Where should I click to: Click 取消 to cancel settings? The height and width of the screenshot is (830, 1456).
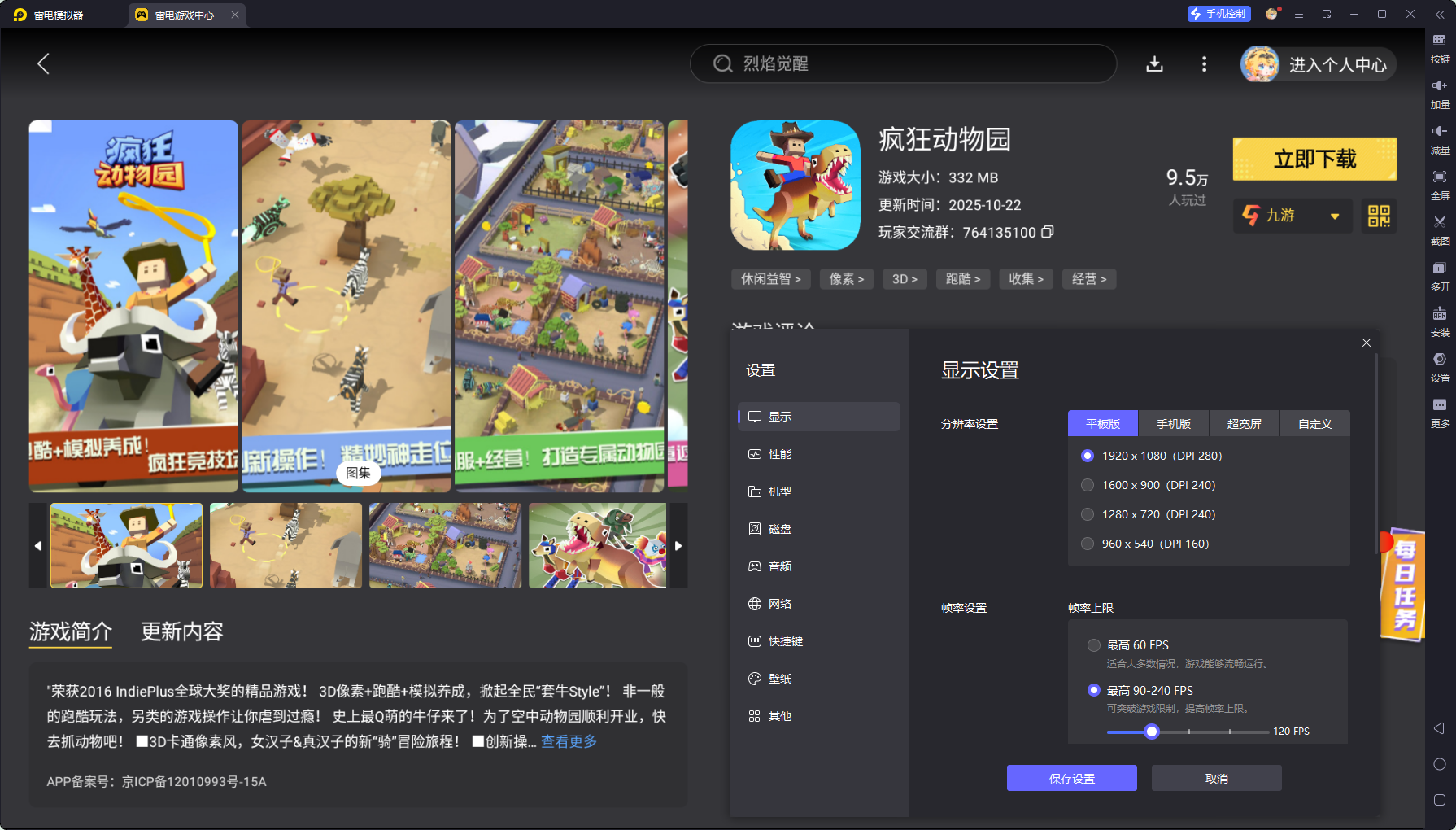1217,779
